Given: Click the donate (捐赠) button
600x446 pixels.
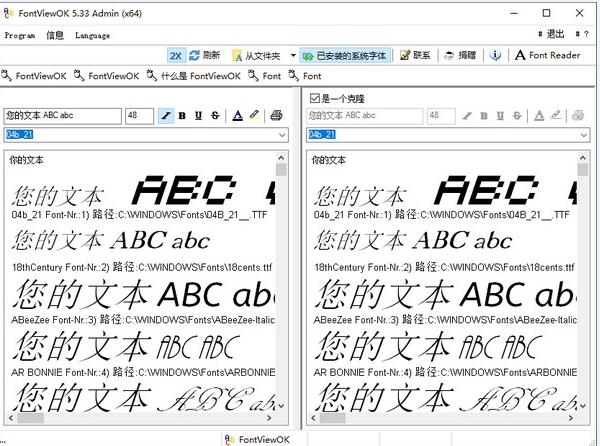Looking at the screenshot, I should (460, 55).
